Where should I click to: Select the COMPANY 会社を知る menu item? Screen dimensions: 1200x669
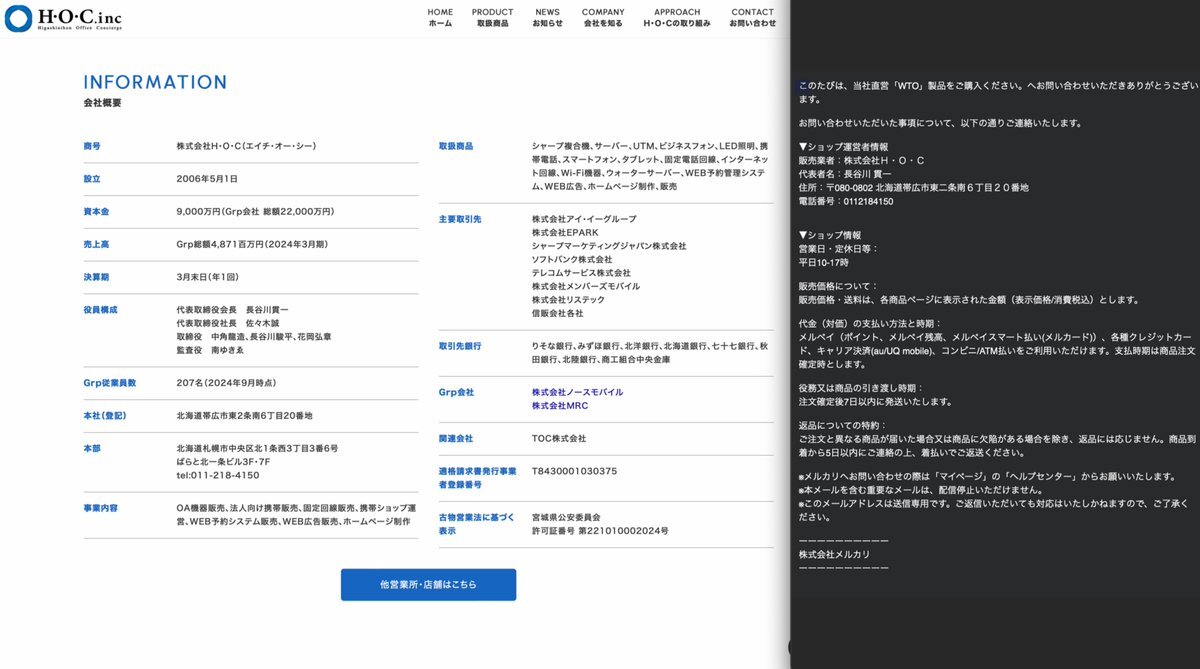(x=603, y=18)
